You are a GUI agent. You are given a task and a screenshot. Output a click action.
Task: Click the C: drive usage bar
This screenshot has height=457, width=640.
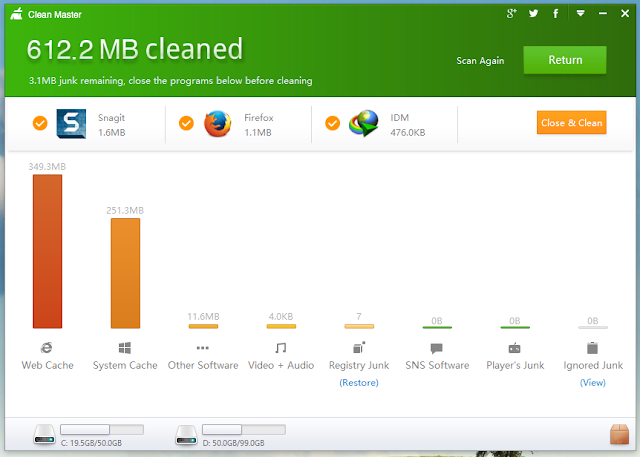coord(102,429)
